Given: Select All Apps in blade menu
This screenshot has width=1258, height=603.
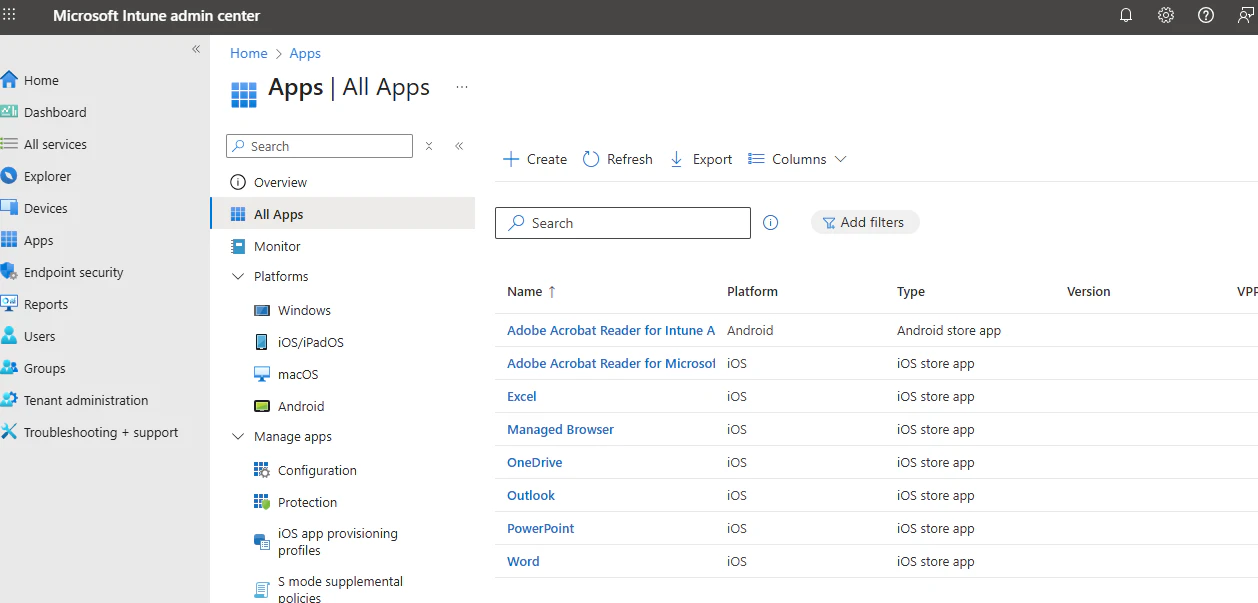Looking at the screenshot, I should click(342, 214).
